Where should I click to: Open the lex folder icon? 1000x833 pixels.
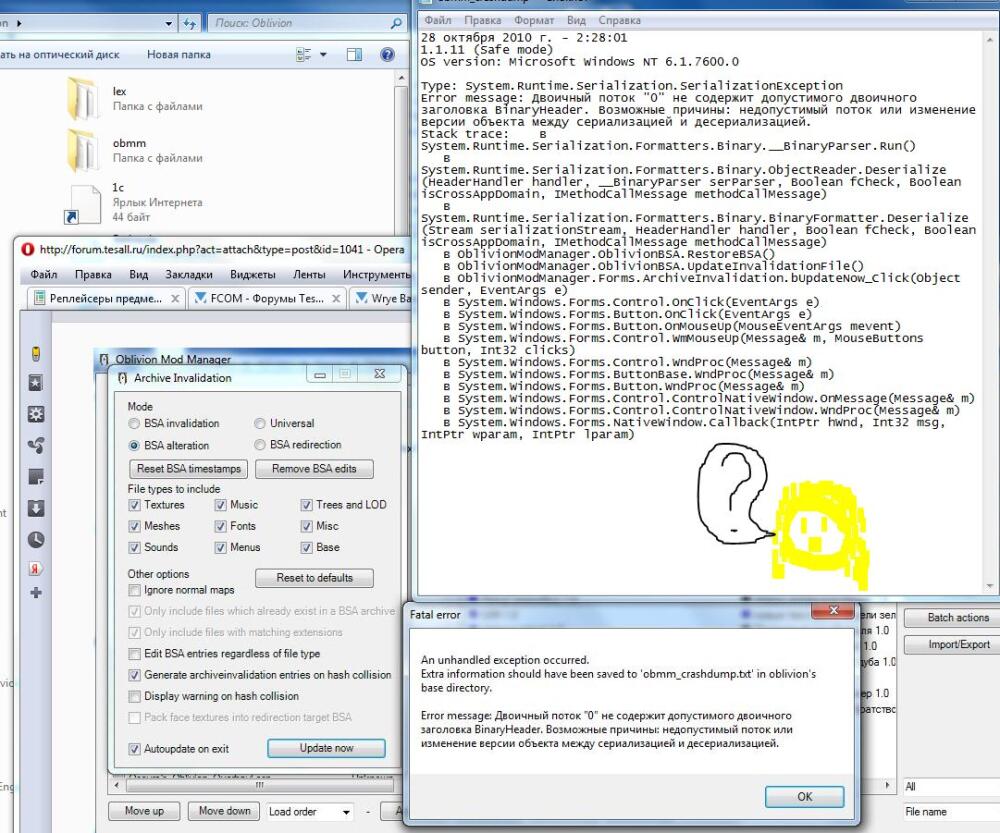[x=83, y=98]
